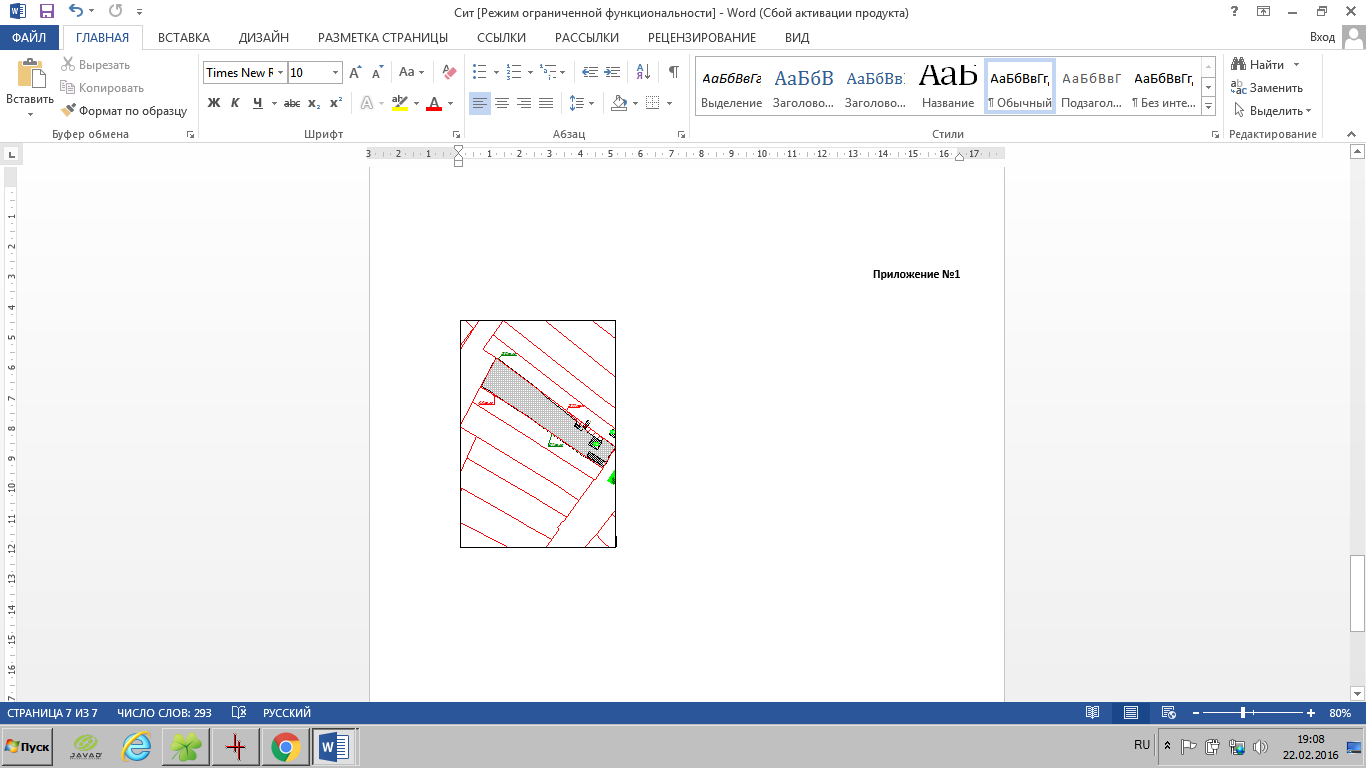The height and width of the screenshot is (768, 1366).
Task: Toggle underline Ч formatting
Action: 258,103
